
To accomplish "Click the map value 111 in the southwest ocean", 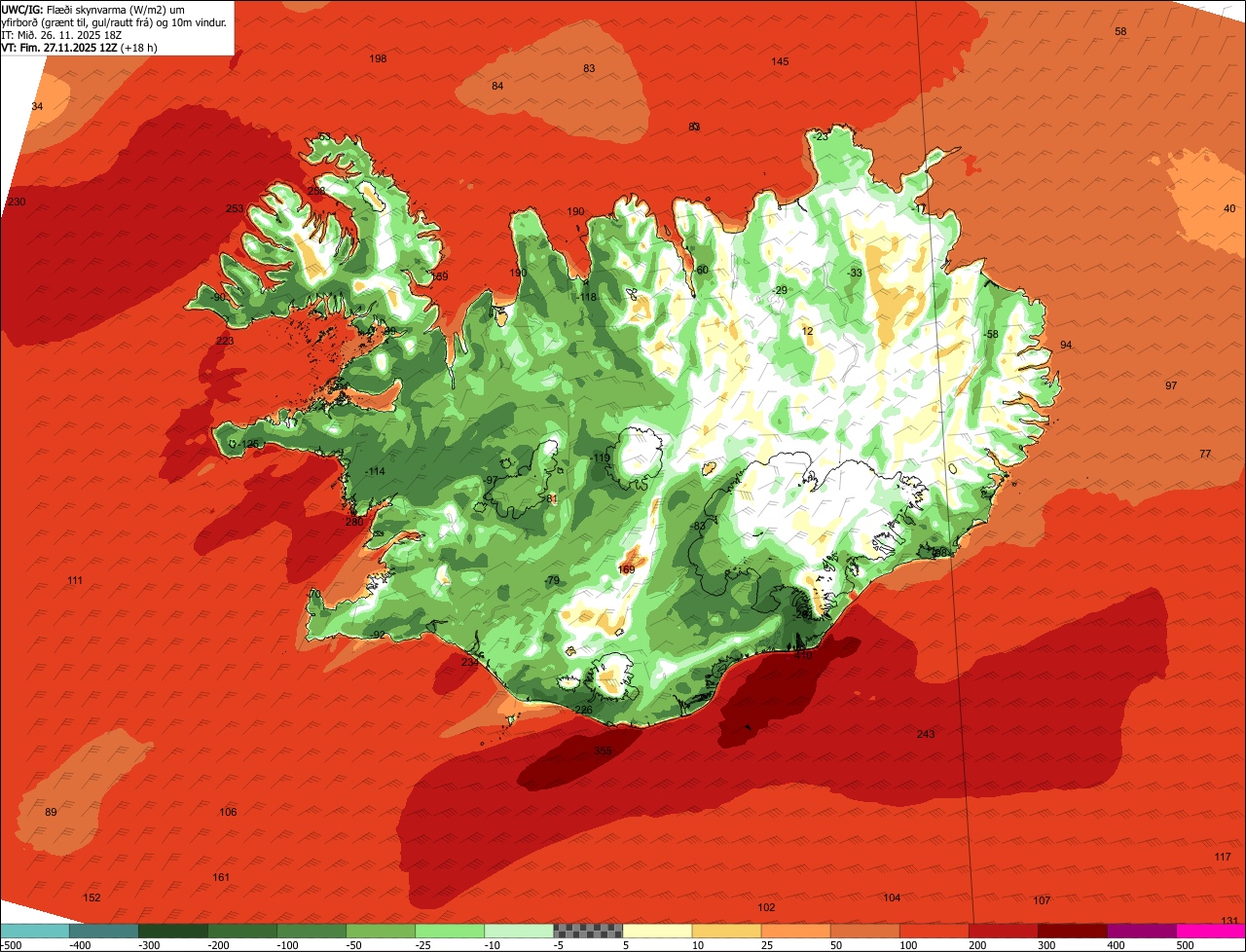I will (x=75, y=581).
